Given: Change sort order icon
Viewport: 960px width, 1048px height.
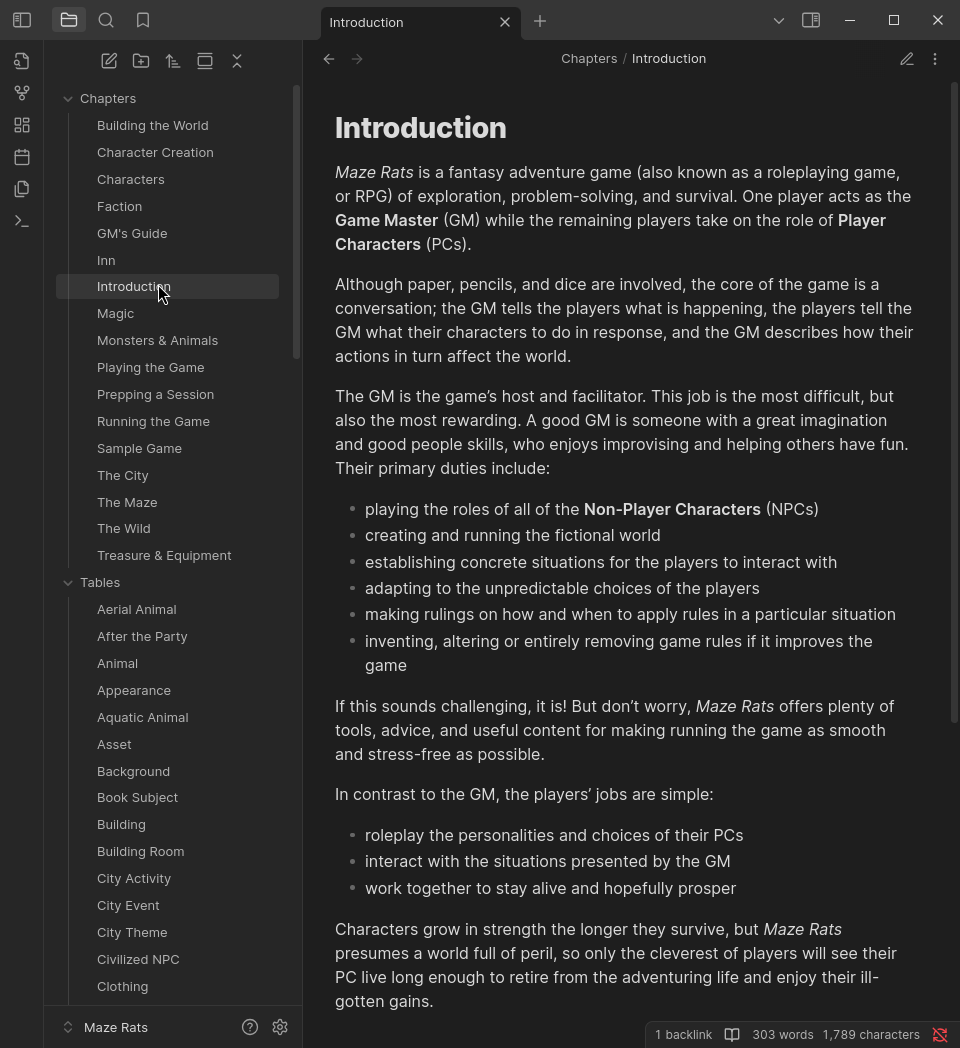Looking at the screenshot, I should [x=173, y=61].
